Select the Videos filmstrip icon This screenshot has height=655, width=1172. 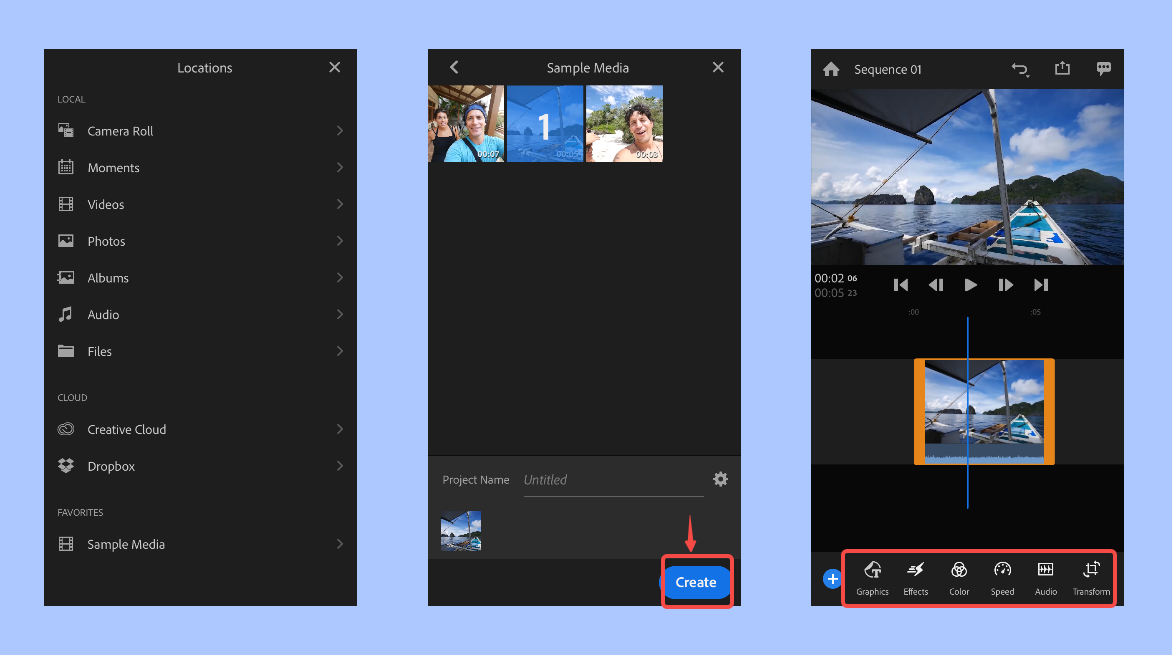tap(66, 203)
